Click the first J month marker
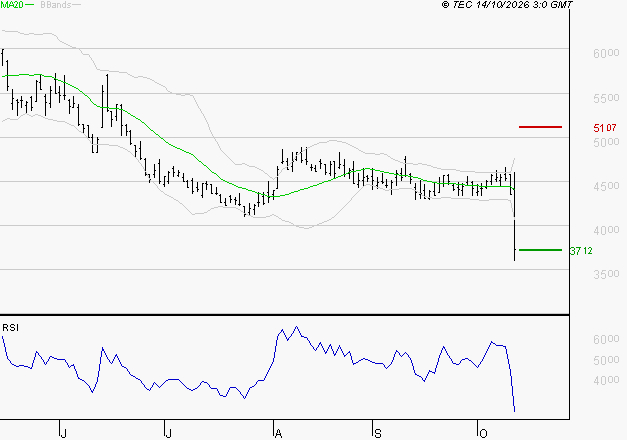 point(63,433)
